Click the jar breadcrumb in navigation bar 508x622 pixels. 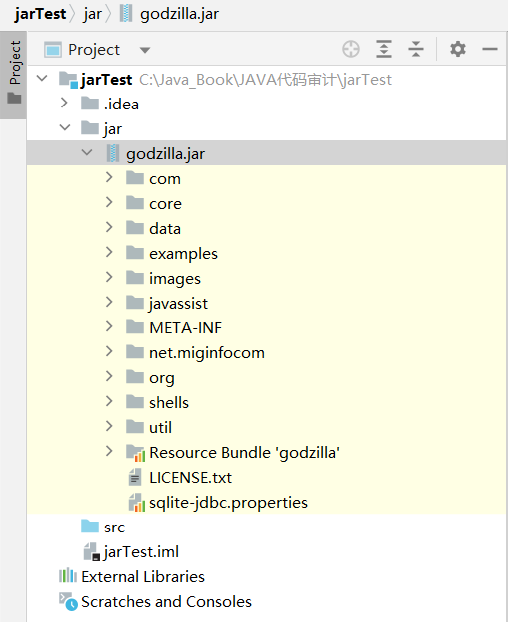[x=92, y=14]
